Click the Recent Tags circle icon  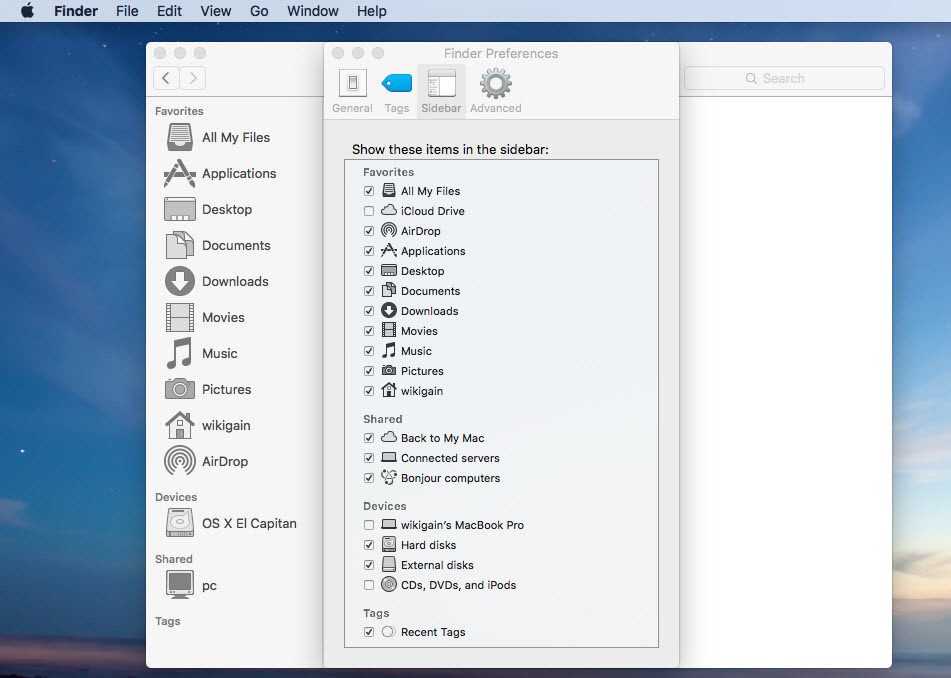389,632
